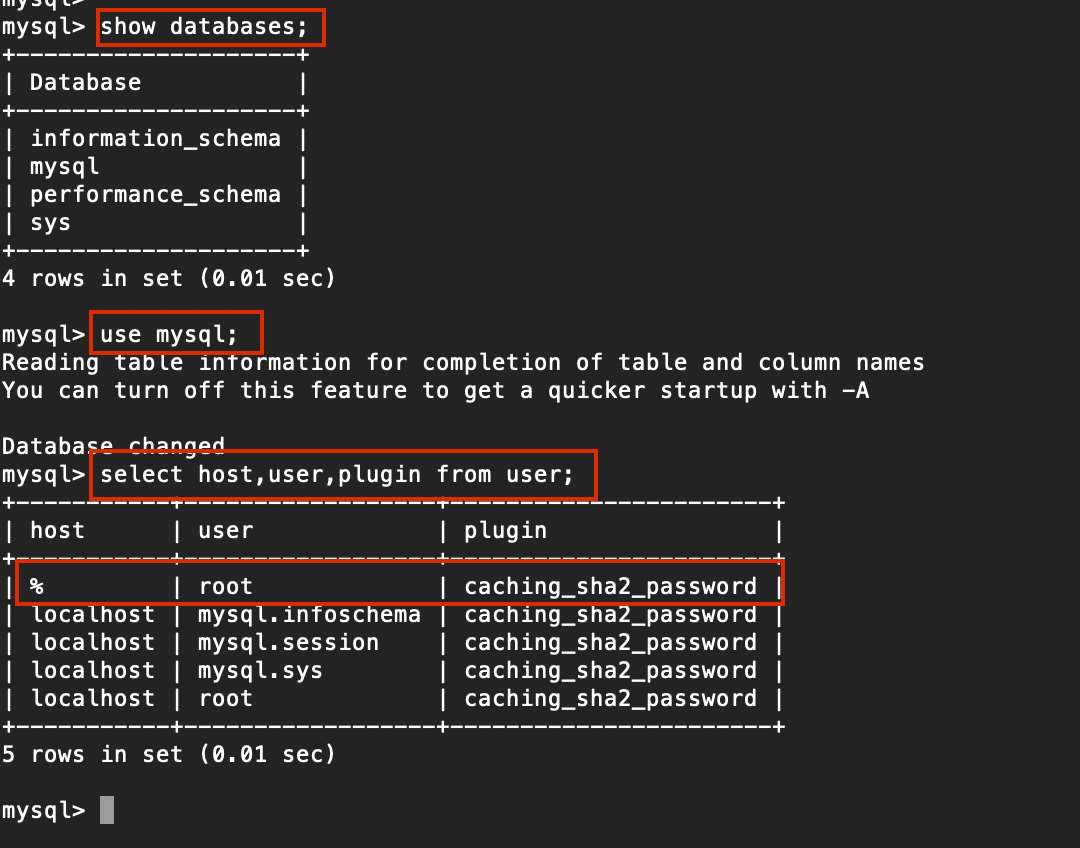Viewport: 1080px width, 848px height.
Task: Click the information_schema database entry
Action: tap(155, 138)
